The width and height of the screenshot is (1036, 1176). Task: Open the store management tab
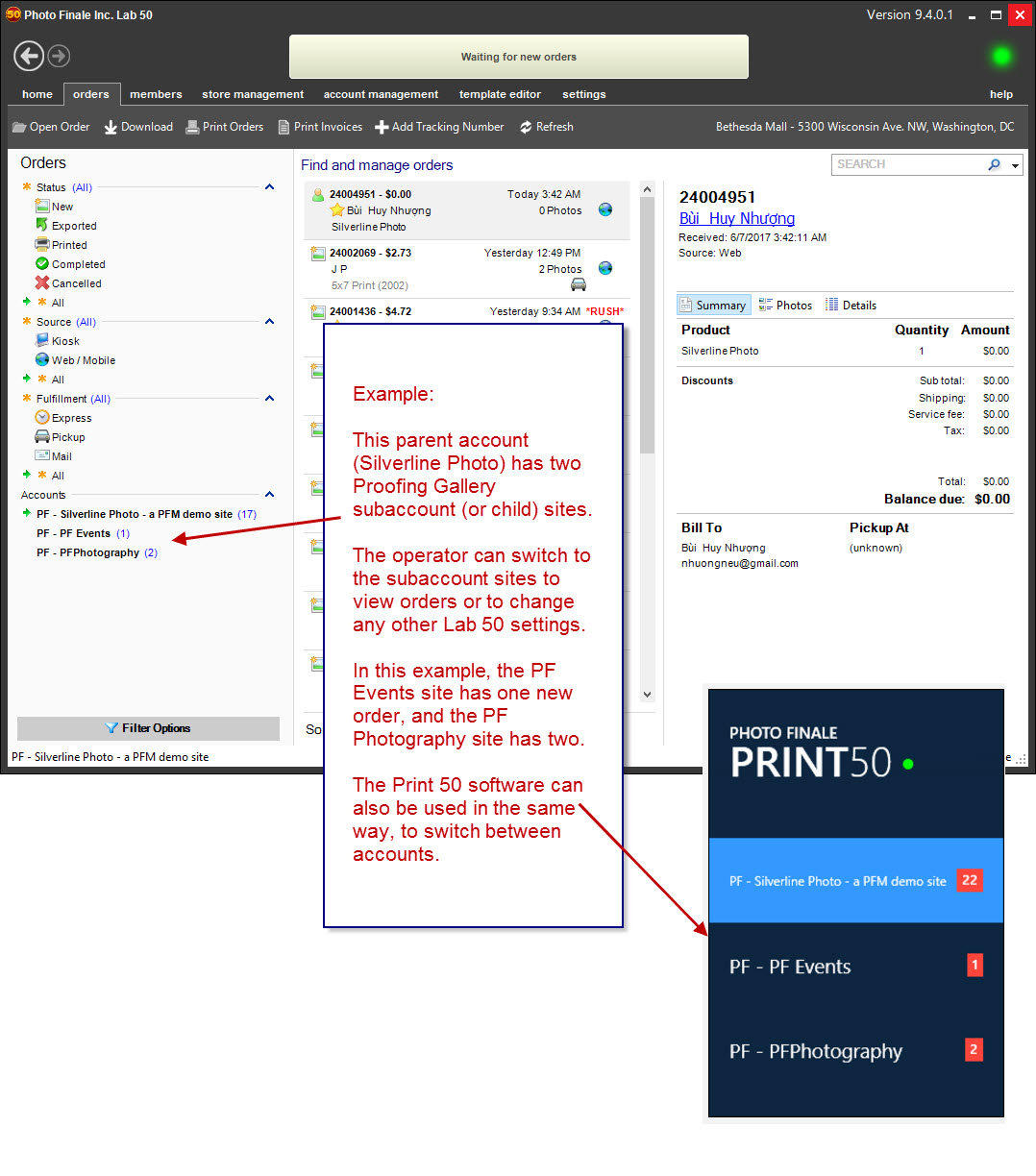pyautogui.click(x=253, y=94)
